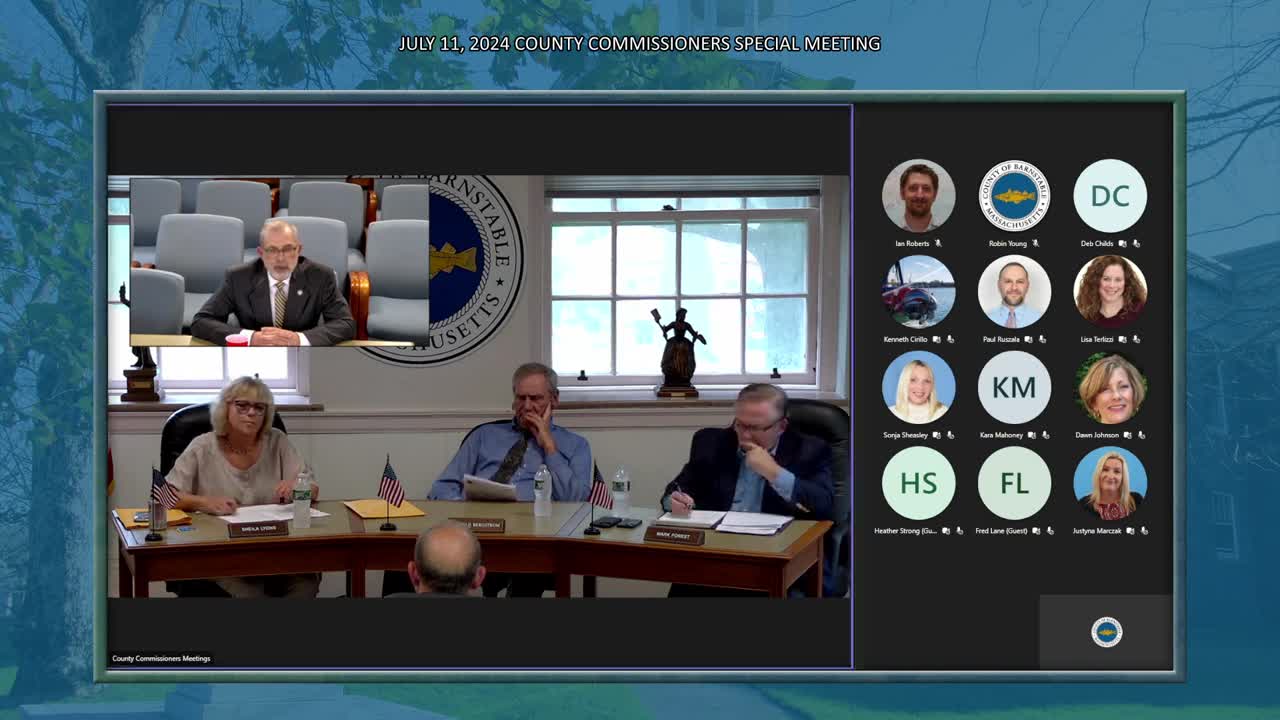Image resolution: width=1280 pixels, height=720 pixels.
Task: Select Justyna Marczak's profile photo
Action: click(1110, 484)
